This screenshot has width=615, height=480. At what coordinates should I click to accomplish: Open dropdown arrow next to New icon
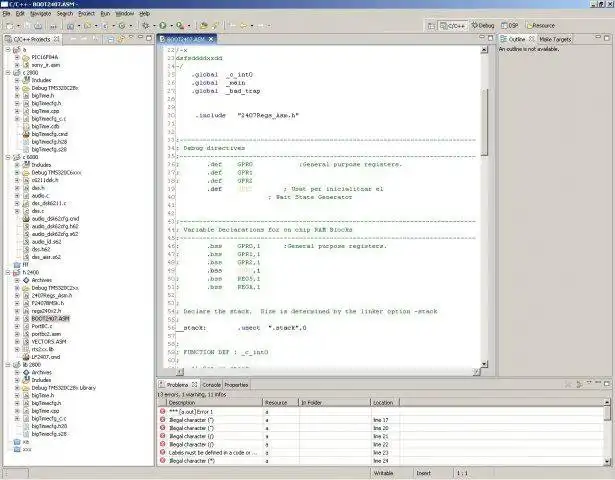tap(18, 26)
